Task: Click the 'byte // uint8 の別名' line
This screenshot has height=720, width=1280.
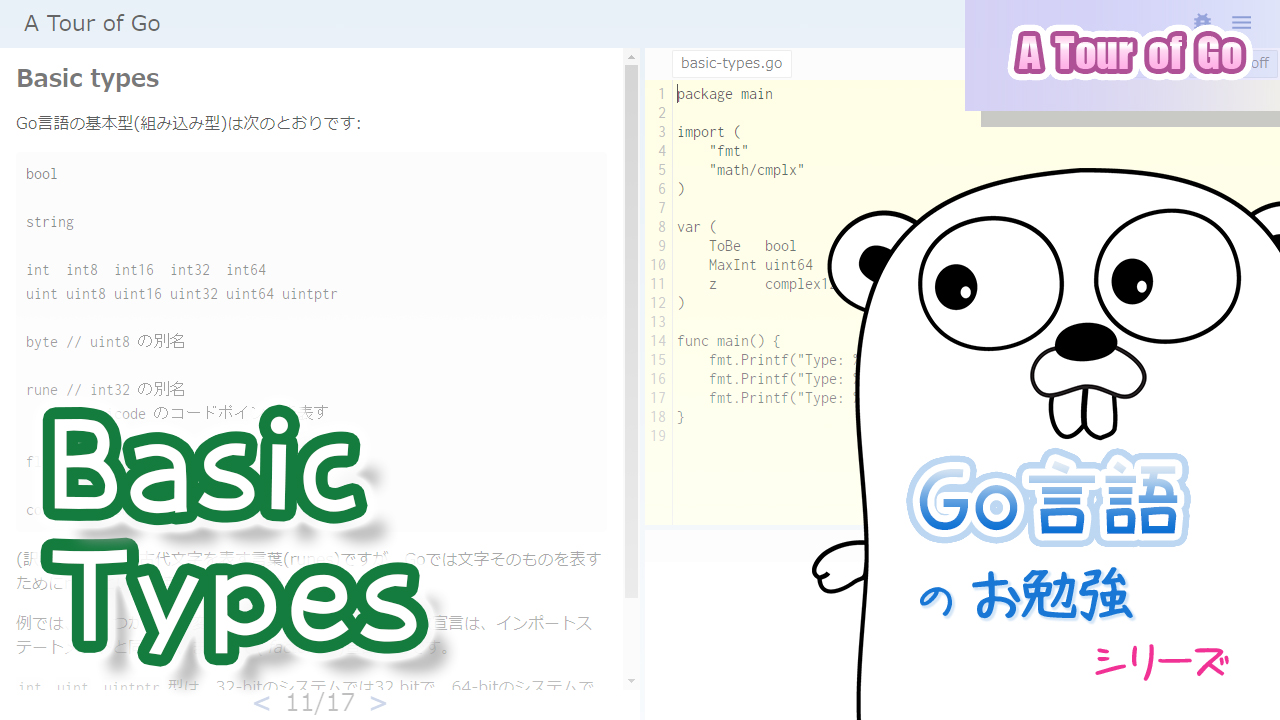Action: tap(106, 342)
